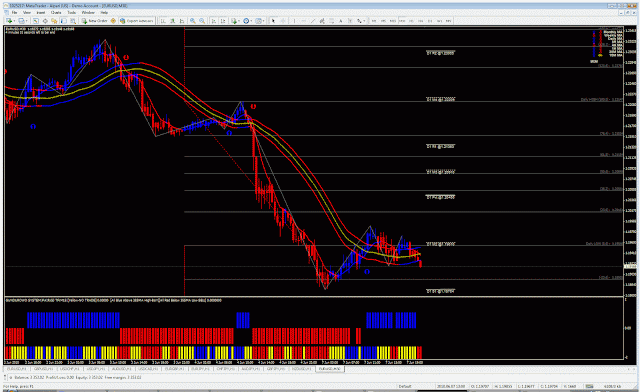Open the Tools menu
Viewport: 640px width, 392px height.
click(71, 13)
